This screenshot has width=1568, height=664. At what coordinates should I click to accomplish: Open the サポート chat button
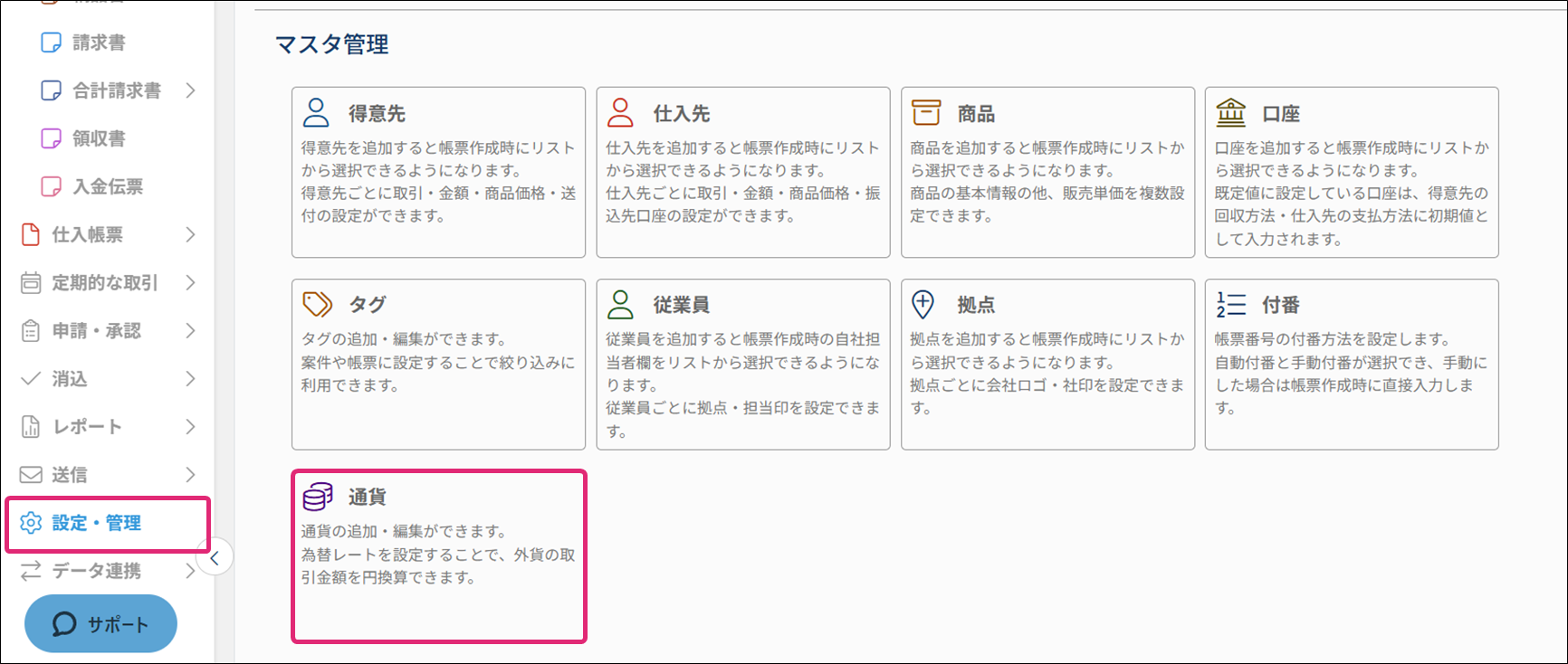tap(100, 624)
